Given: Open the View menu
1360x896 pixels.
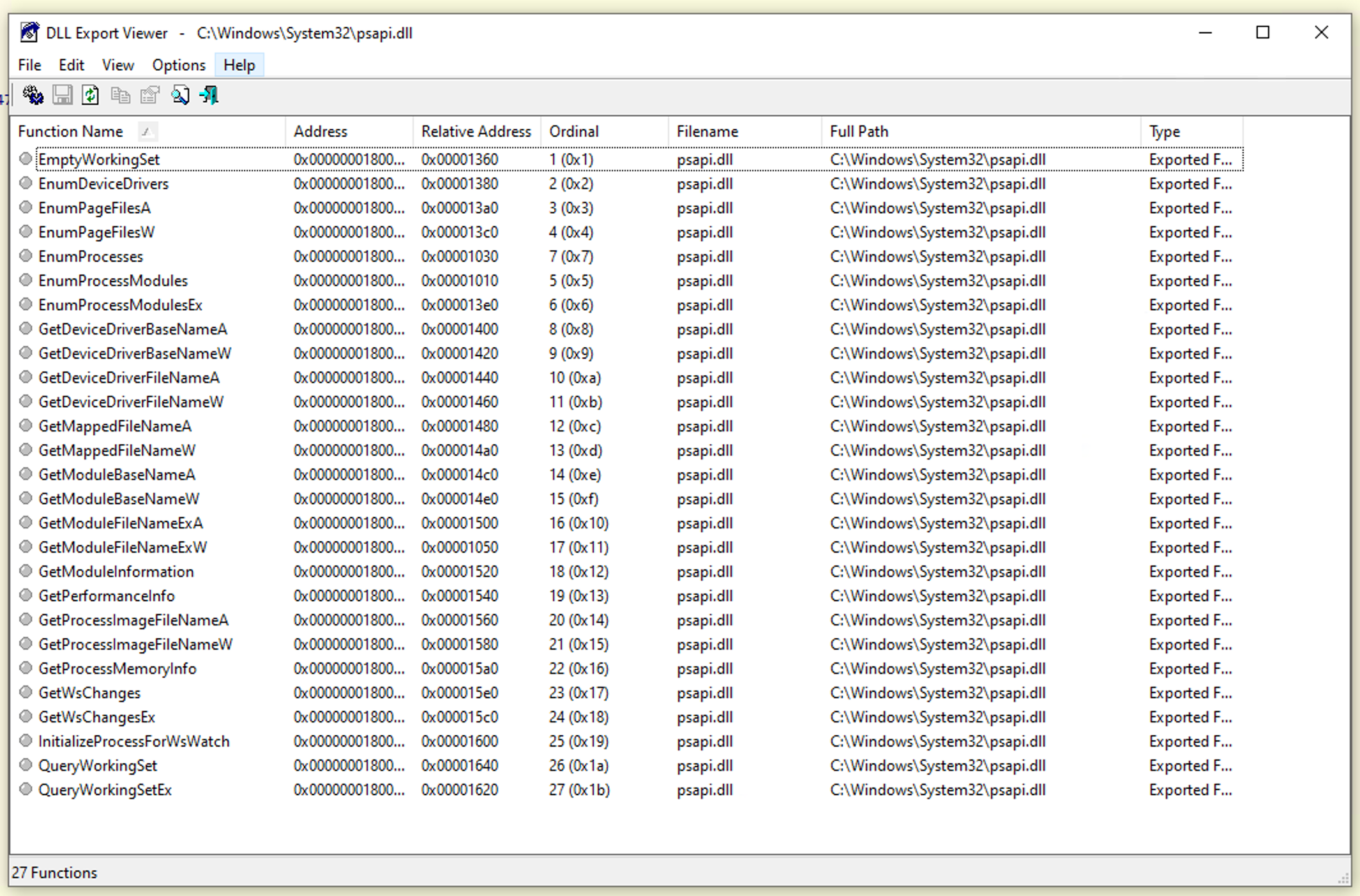Looking at the screenshot, I should click(x=117, y=64).
